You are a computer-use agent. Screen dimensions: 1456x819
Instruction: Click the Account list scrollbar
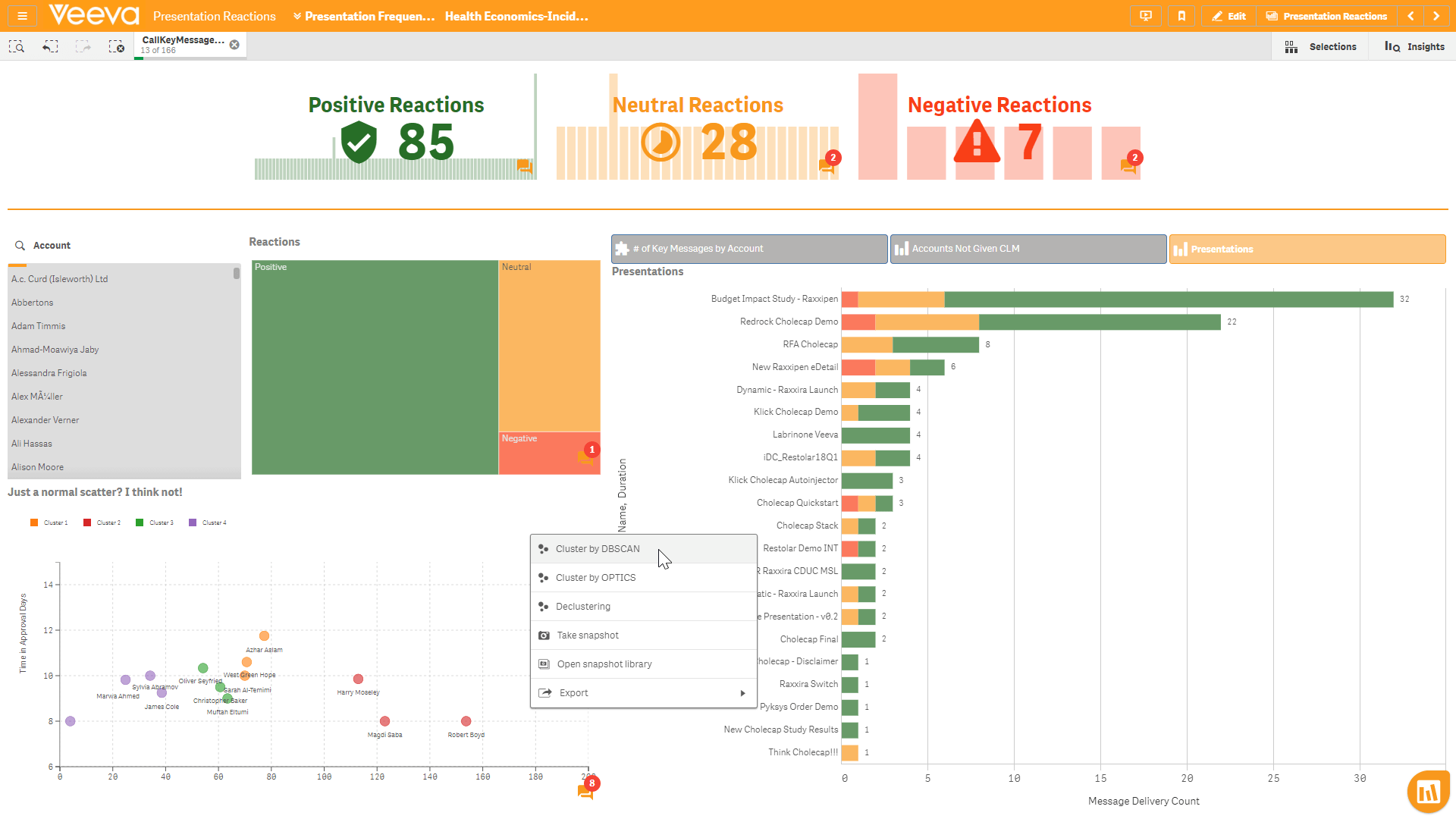coord(237,273)
